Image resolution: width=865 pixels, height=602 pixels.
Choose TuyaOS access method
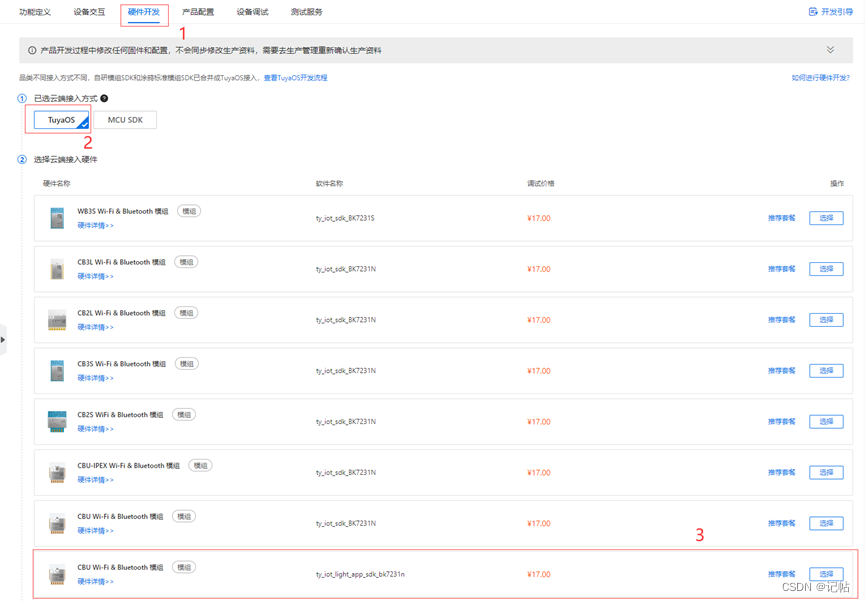pos(61,120)
